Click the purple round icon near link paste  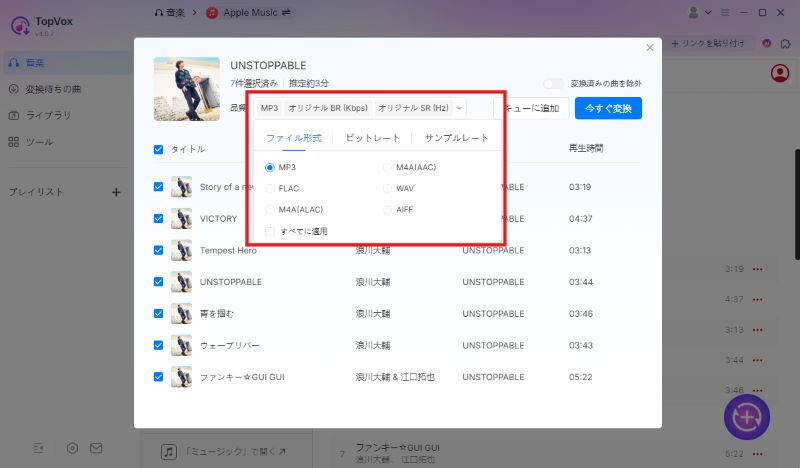[x=766, y=43]
